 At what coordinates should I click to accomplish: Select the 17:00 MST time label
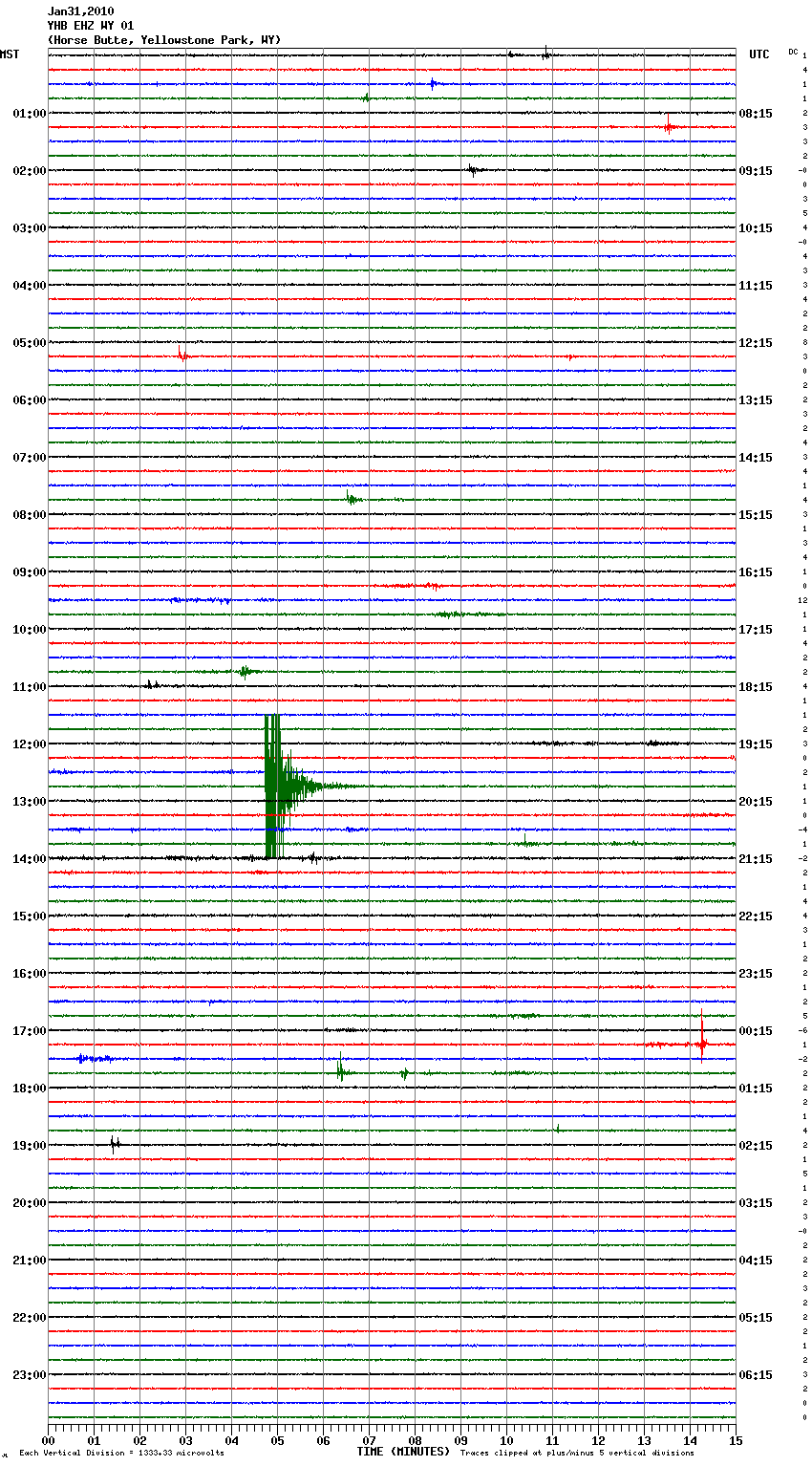pos(30,1031)
